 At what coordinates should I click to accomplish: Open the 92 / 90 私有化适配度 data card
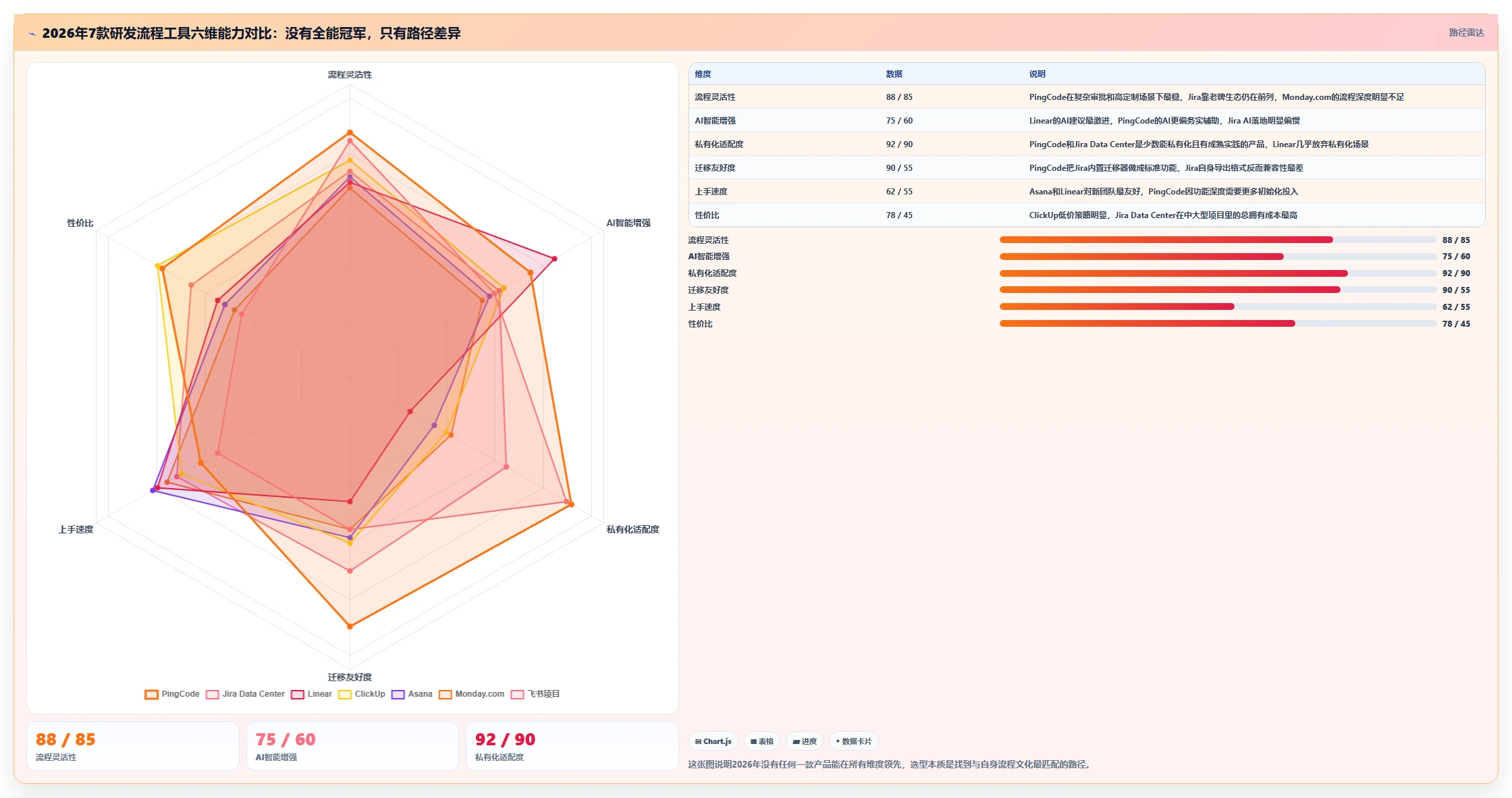(x=572, y=746)
